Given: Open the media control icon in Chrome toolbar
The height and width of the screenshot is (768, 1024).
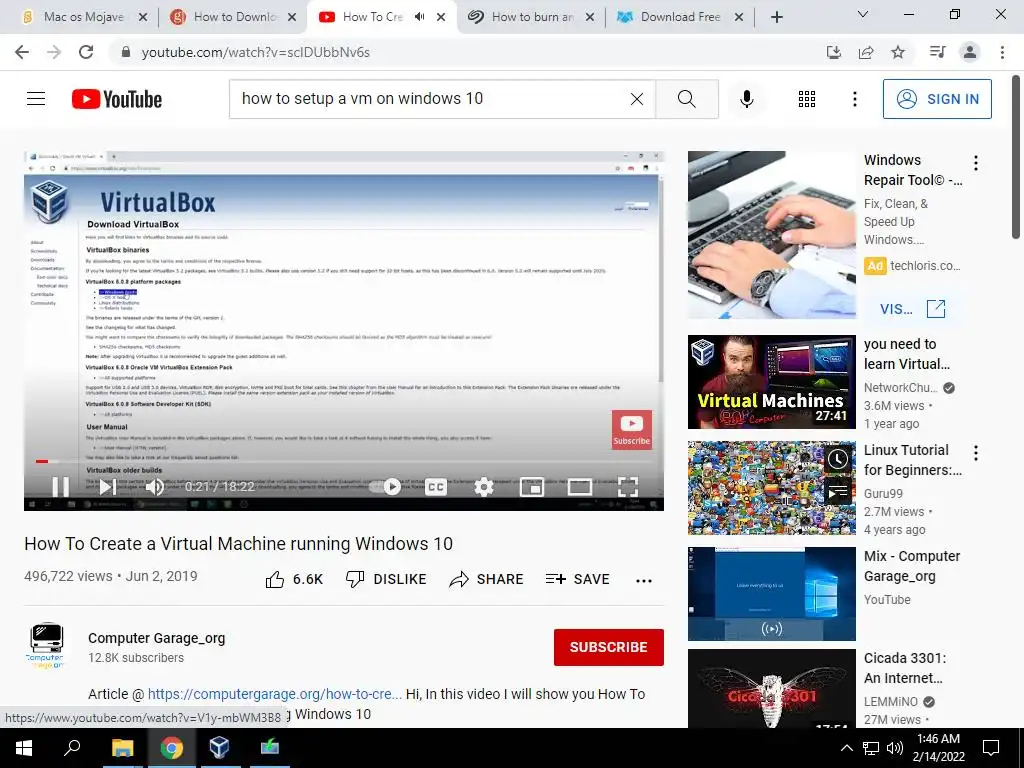Looking at the screenshot, I should pyautogui.click(x=937, y=52).
